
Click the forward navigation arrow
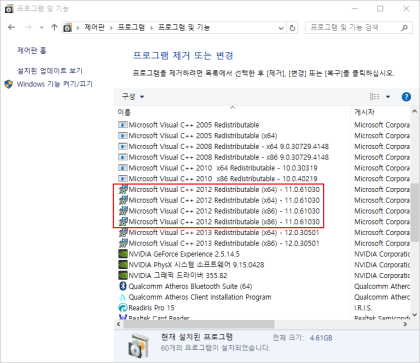[28, 27]
